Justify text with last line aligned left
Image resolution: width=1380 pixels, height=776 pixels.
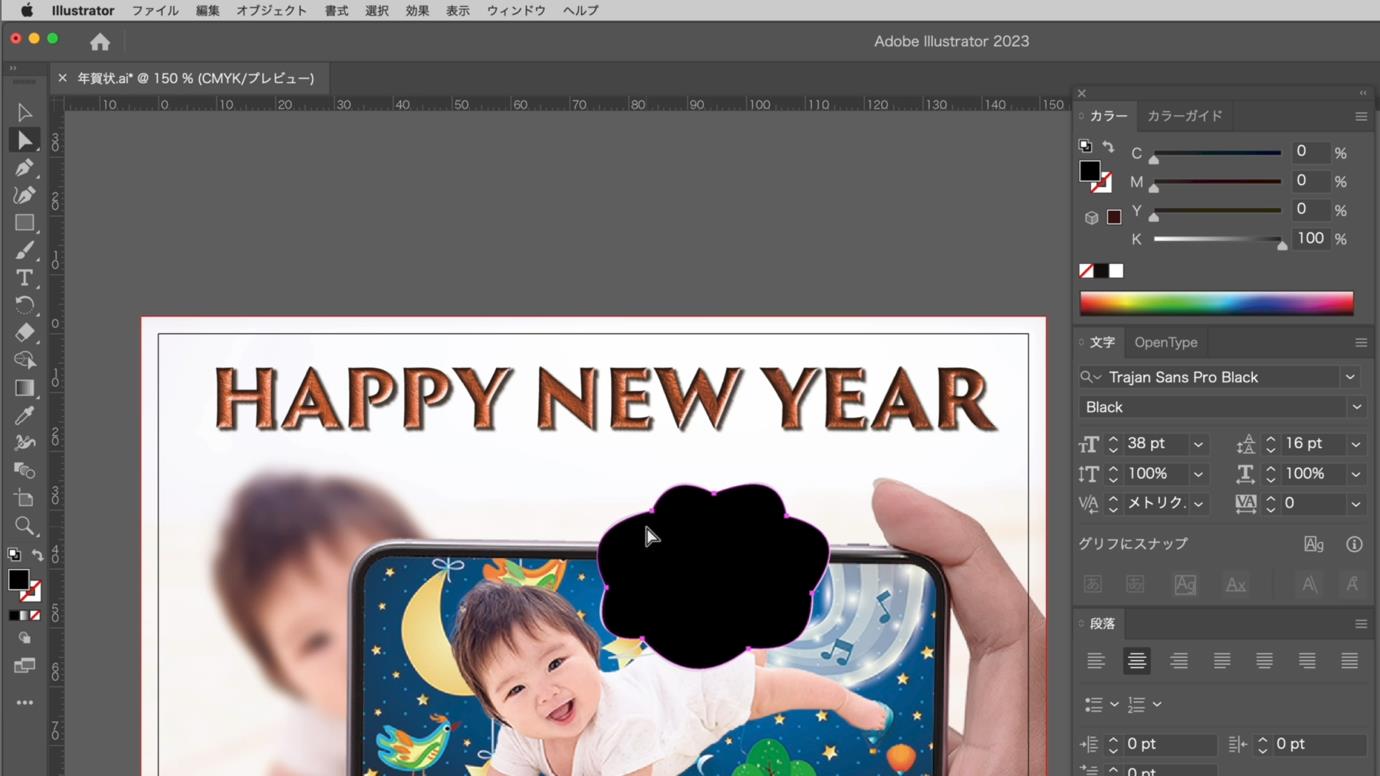tap(1222, 661)
